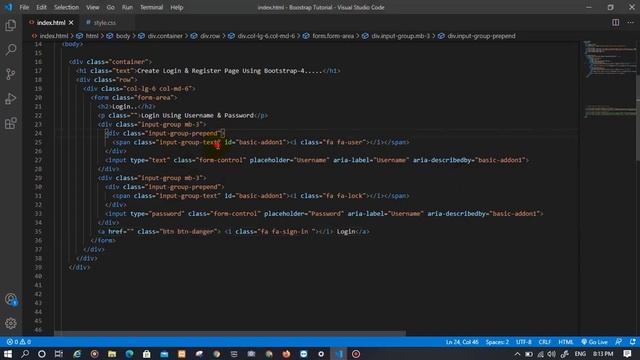Screen dimensions: 640x360
Task: Open the editor More Actions ellipsis
Action: tap(630, 22)
